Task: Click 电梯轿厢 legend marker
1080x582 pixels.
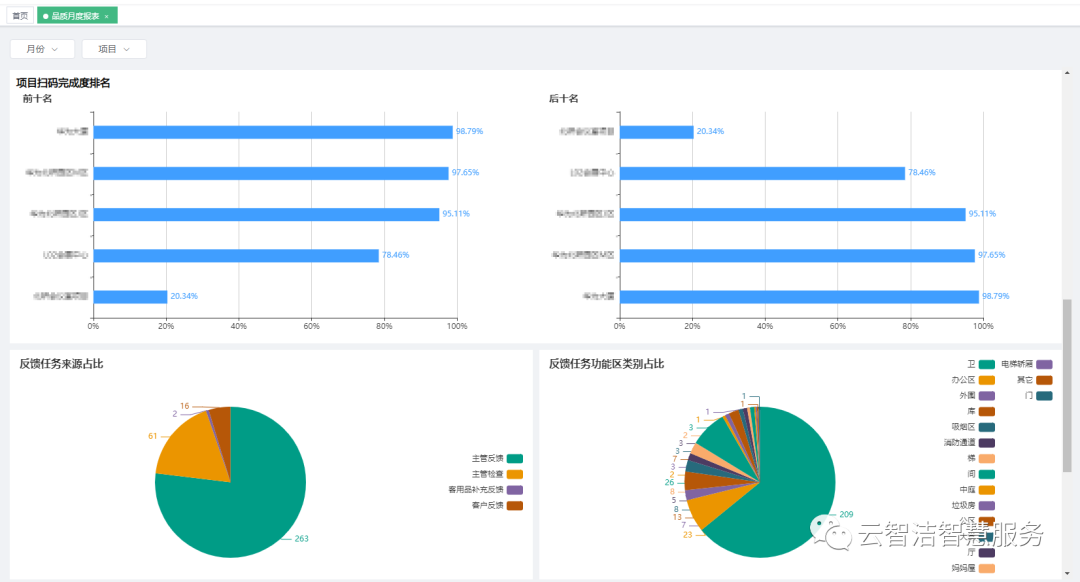Action: [x=1044, y=364]
